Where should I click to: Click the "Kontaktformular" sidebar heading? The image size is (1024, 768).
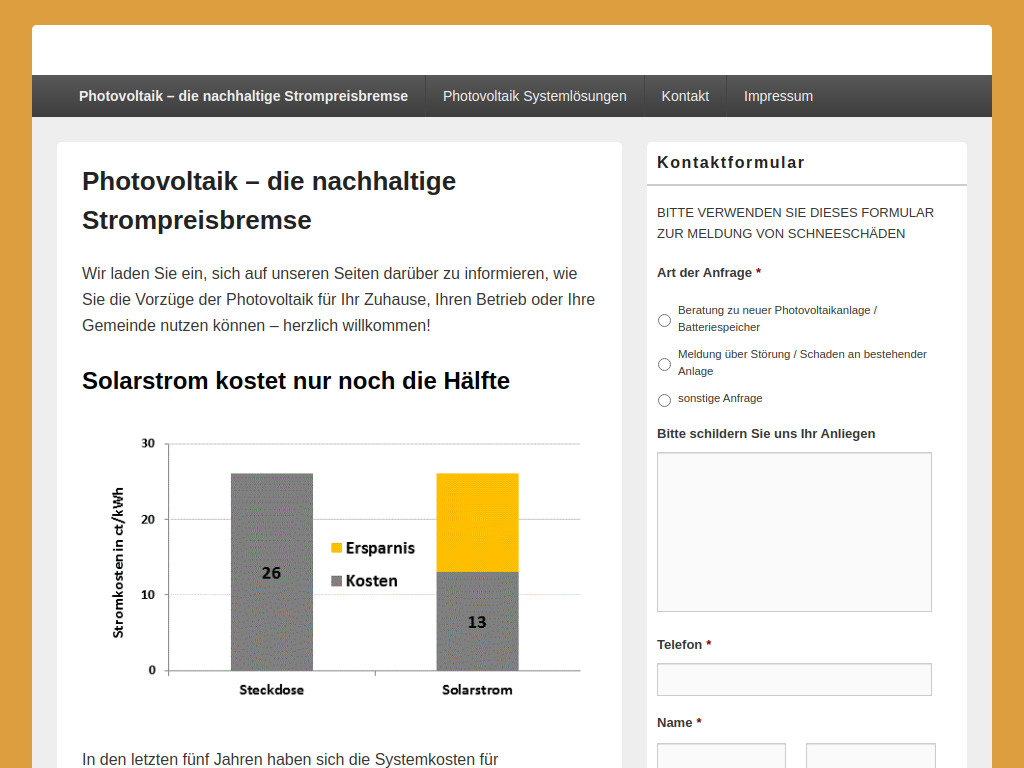click(731, 161)
